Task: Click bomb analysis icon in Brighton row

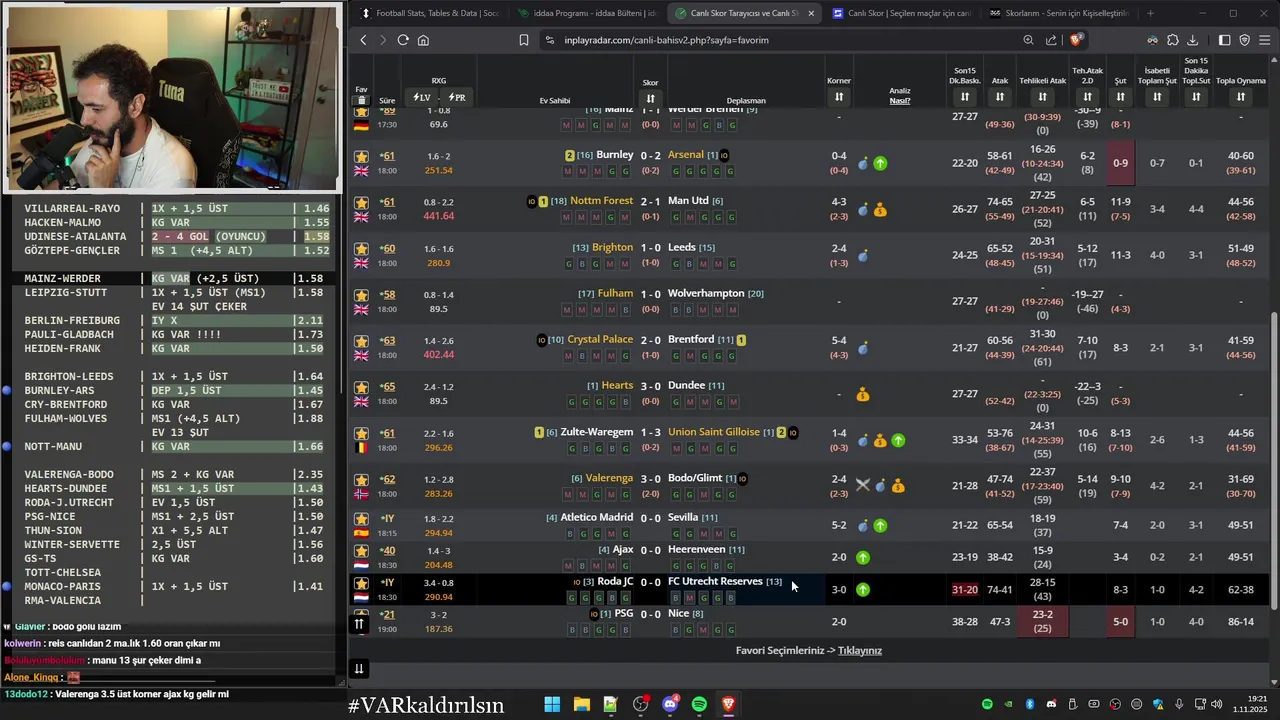Action: pyautogui.click(x=863, y=256)
